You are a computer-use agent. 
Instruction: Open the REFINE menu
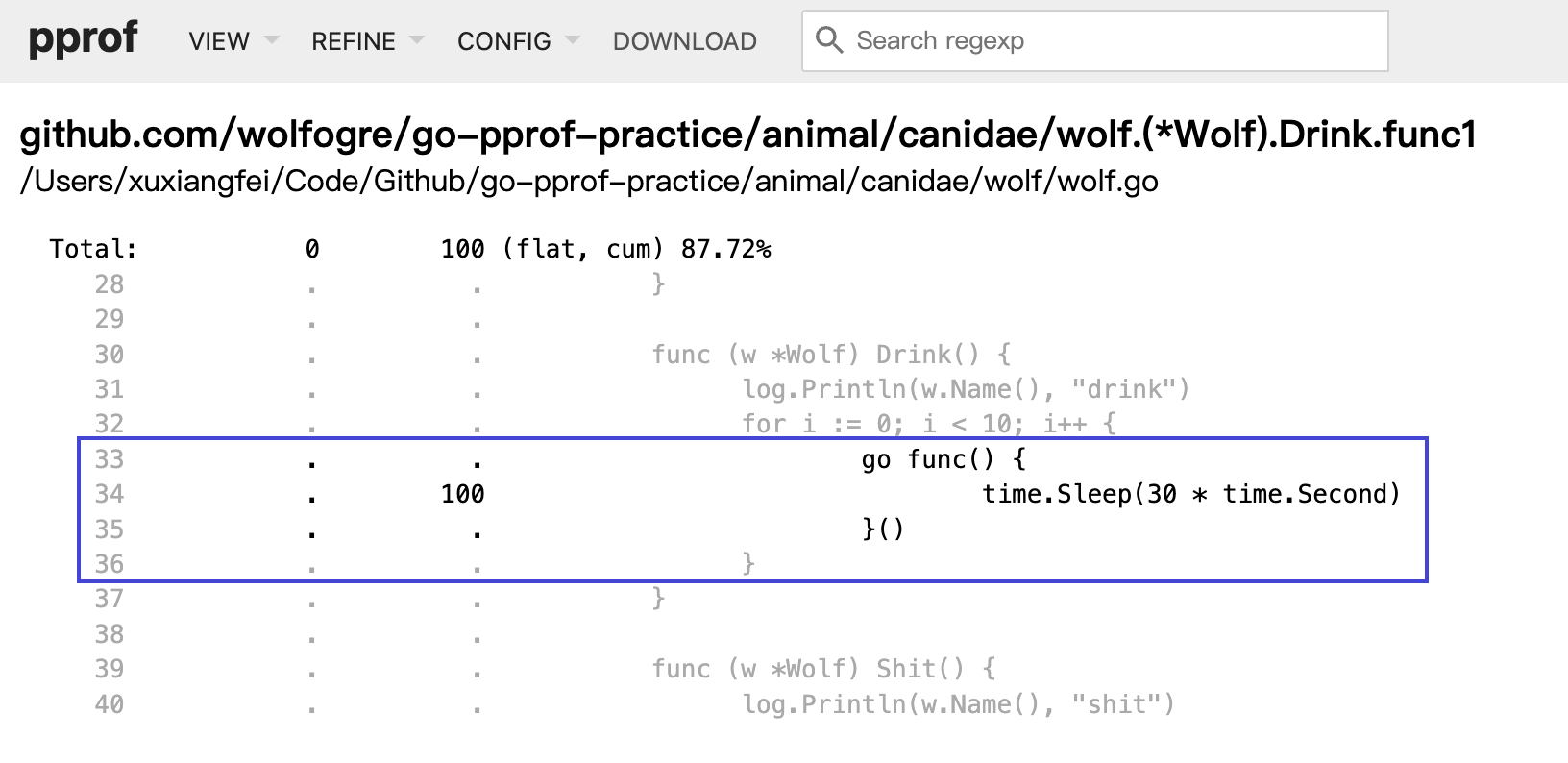(353, 41)
